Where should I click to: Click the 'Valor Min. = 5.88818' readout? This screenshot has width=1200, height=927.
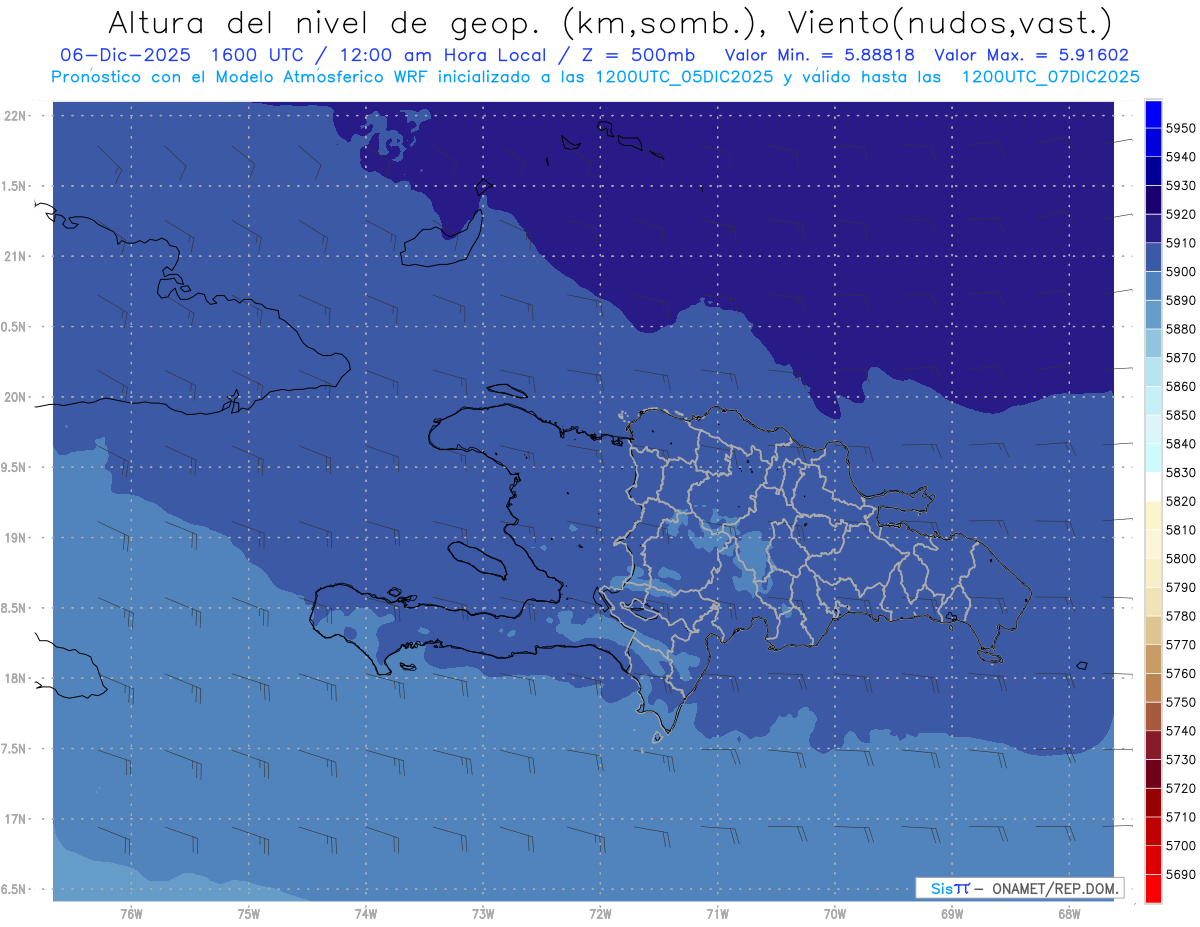[x=819, y=56]
